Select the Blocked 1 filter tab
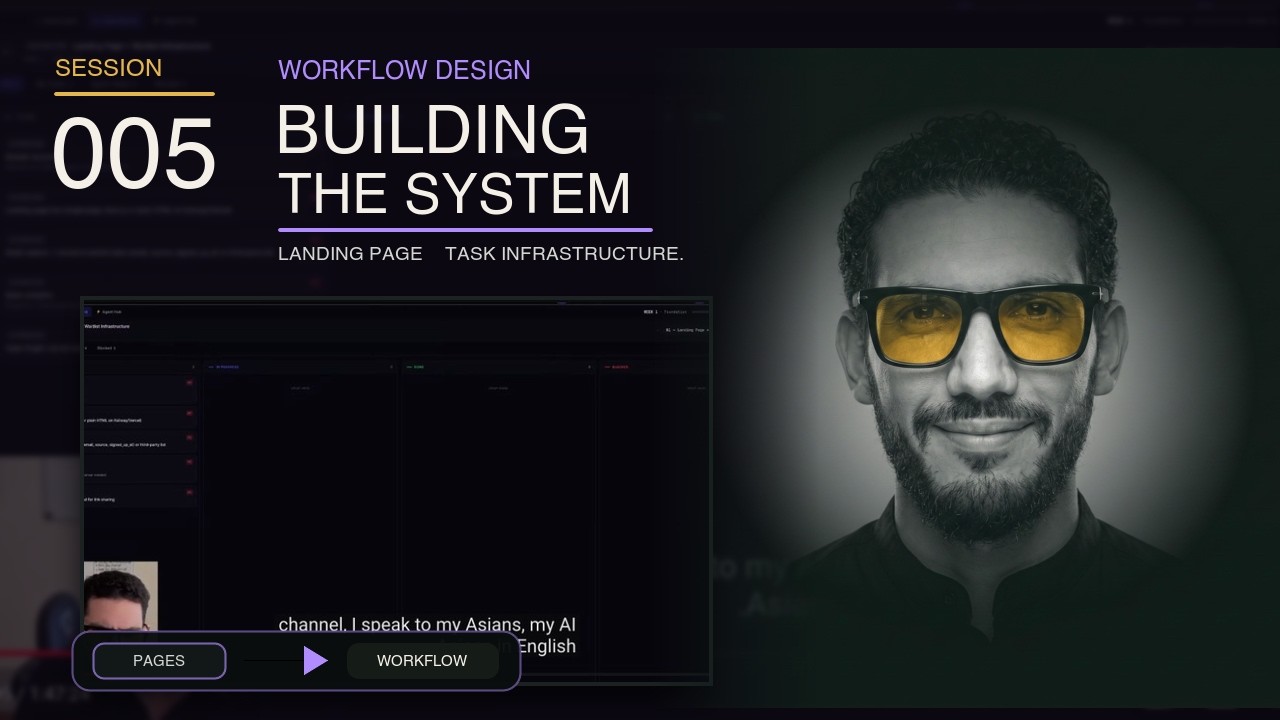Viewport: 1280px width, 720px height. pos(106,348)
